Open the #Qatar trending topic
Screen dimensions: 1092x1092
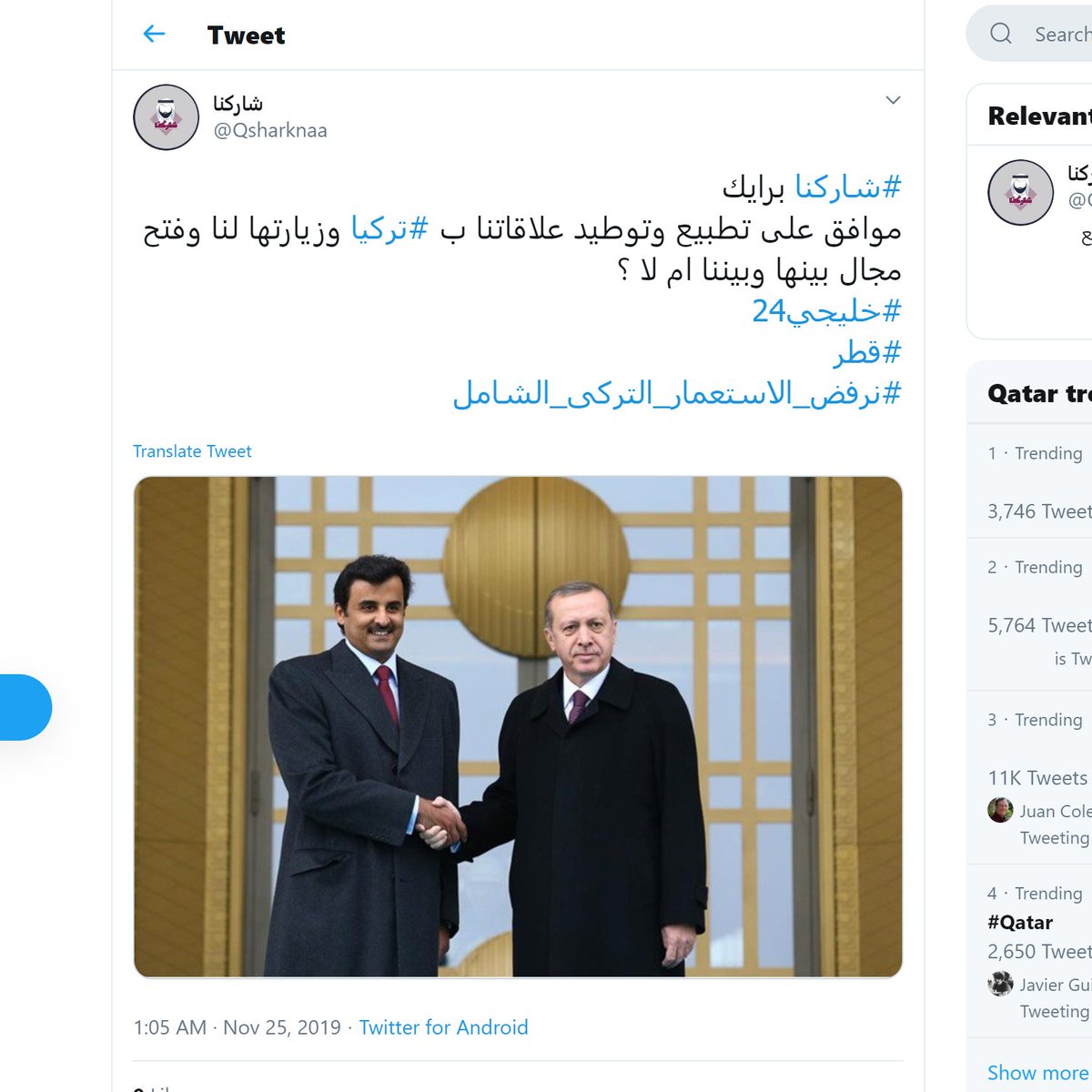(x=1020, y=922)
